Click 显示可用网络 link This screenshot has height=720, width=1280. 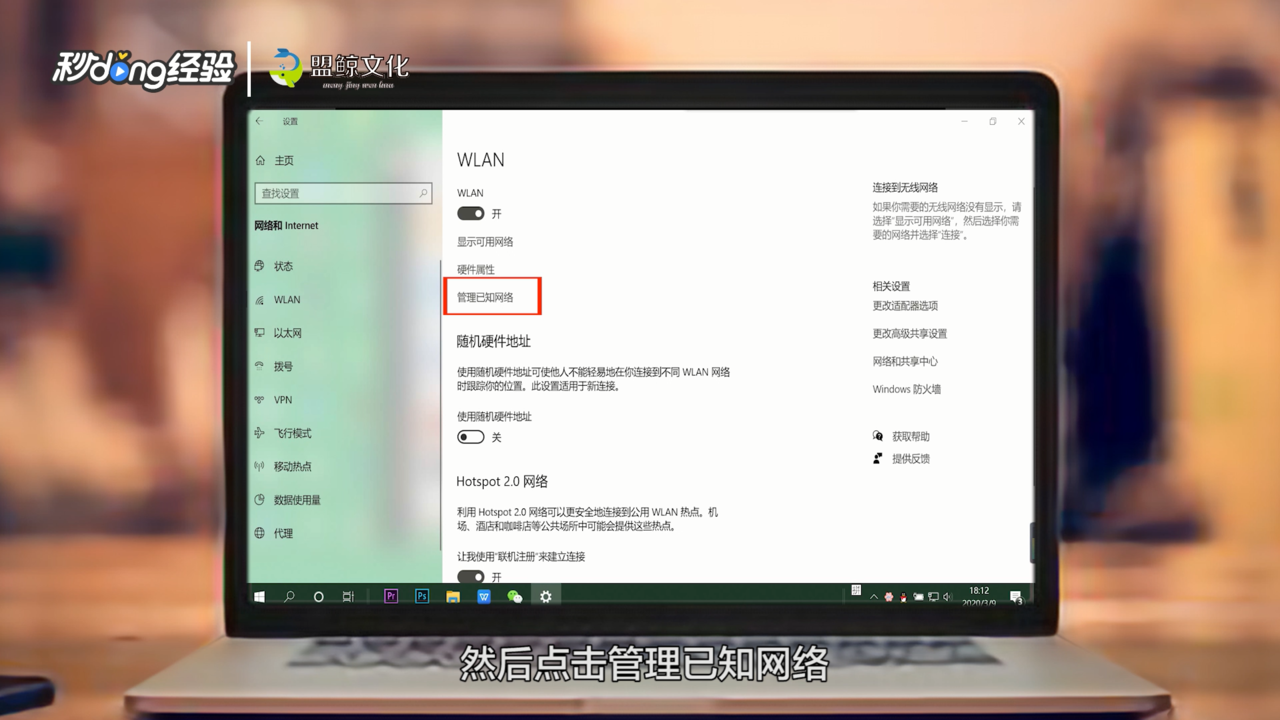click(485, 241)
